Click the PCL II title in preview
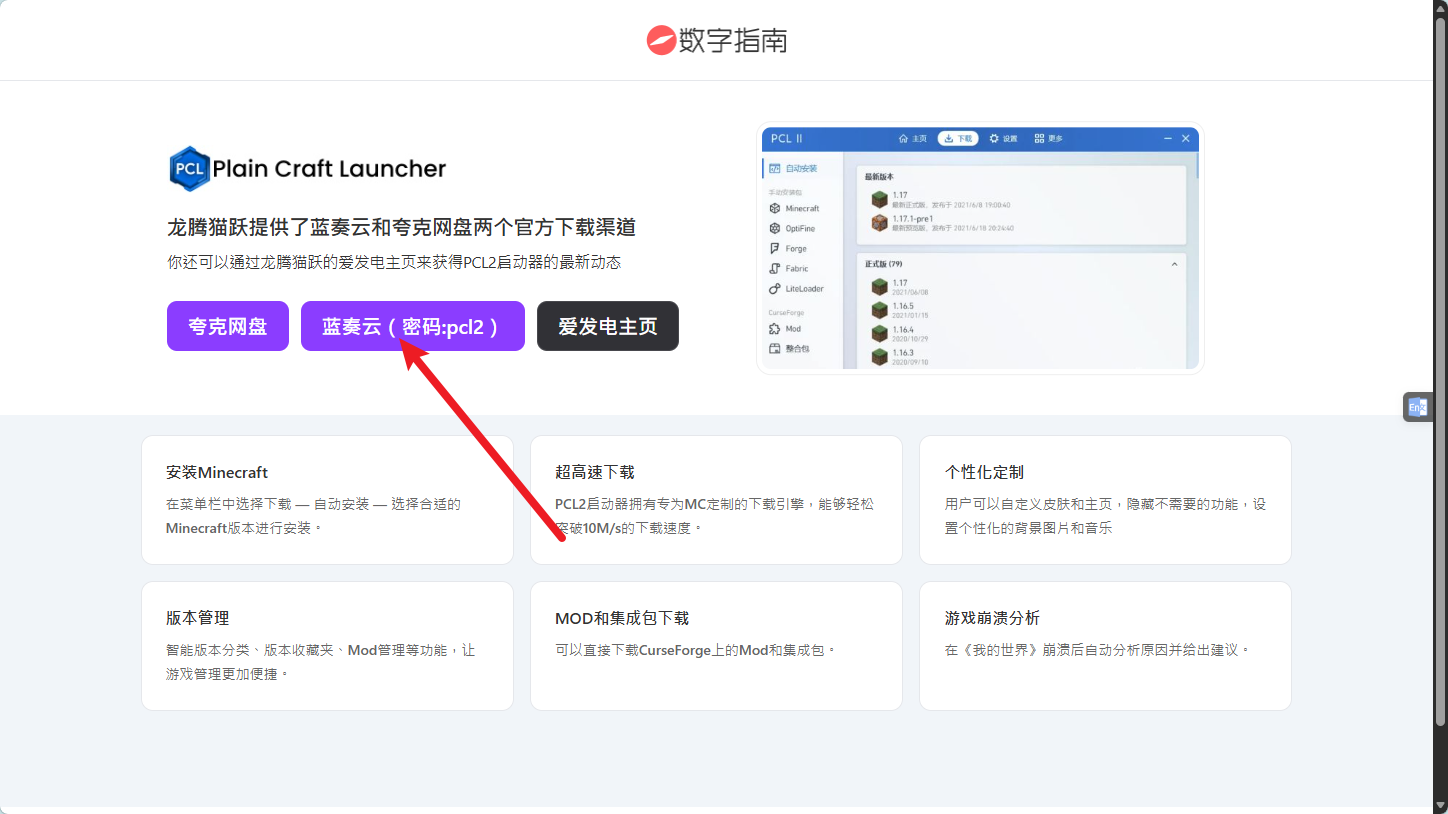 point(786,138)
